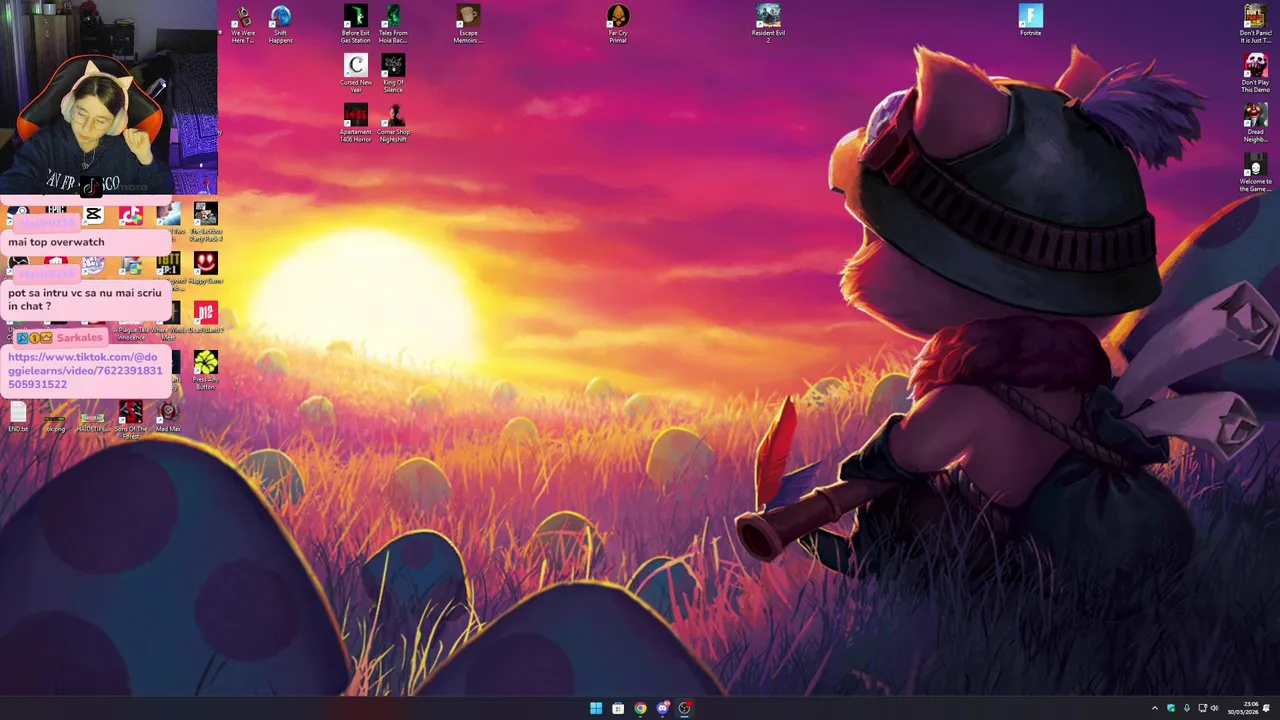
Task: Launch the Fortnite desktop icon
Action: (x=1030, y=20)
